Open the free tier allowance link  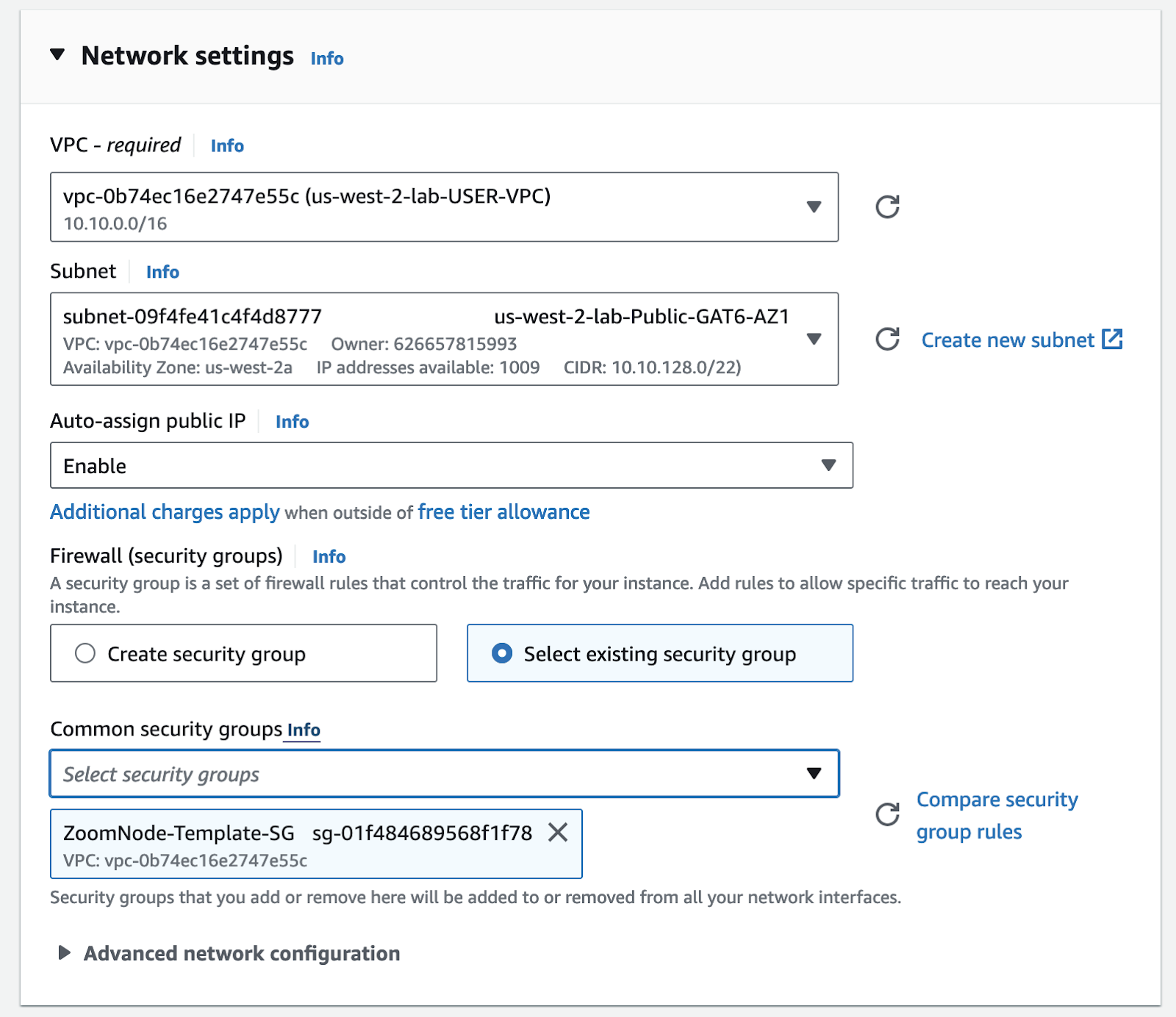[x=503, y=512]
